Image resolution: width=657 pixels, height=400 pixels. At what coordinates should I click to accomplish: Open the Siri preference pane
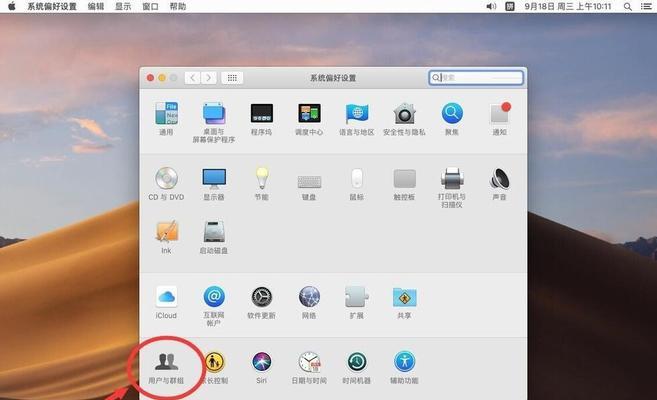tap(261, 368)
